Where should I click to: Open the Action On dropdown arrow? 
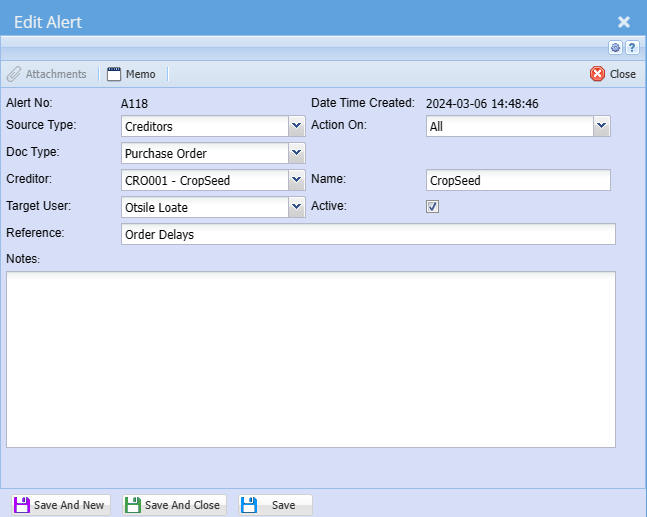coord(601,126)
